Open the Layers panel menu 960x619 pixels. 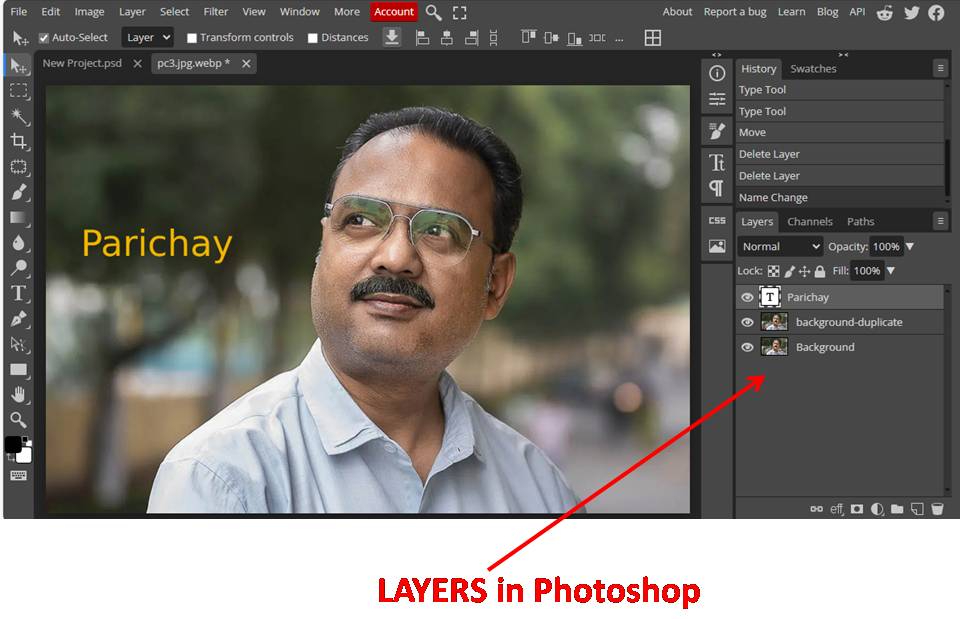coord(940,221)
